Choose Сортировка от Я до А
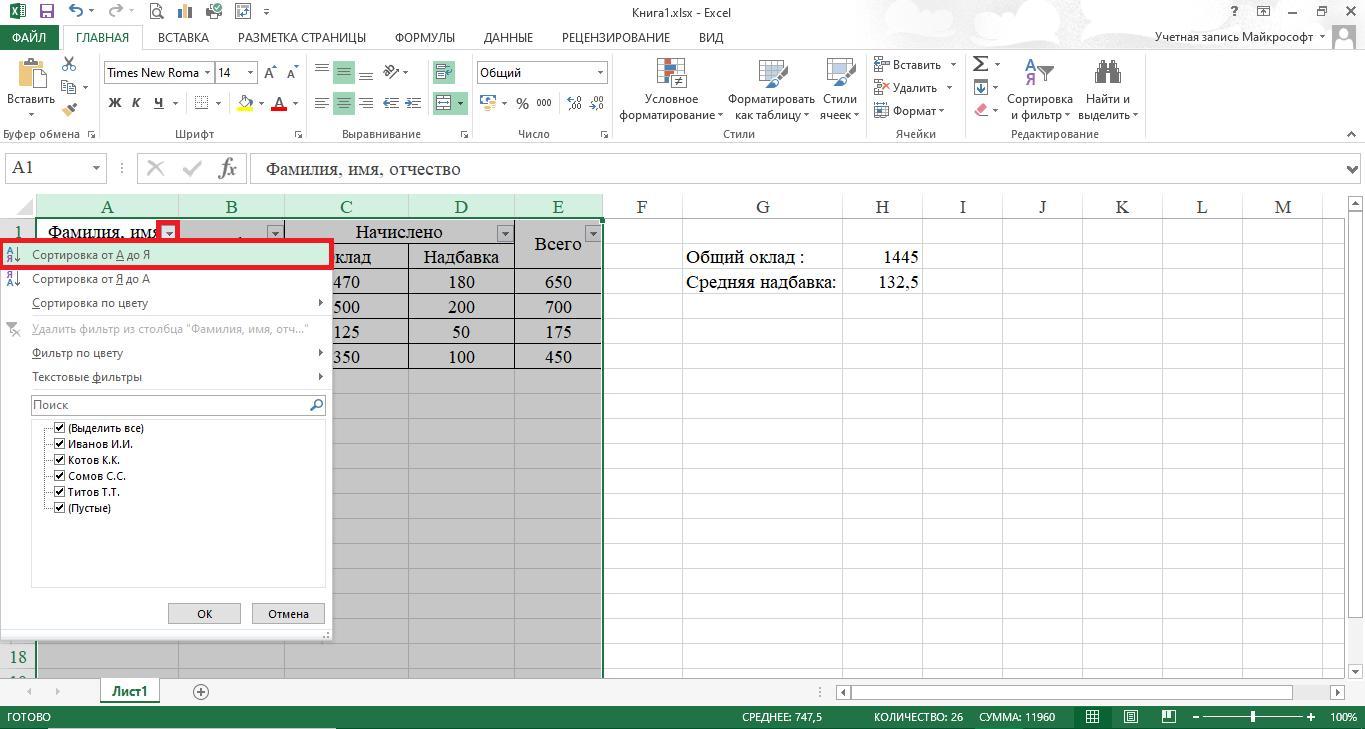This screenshot has width=1365, height=729. tap(166, 279)
